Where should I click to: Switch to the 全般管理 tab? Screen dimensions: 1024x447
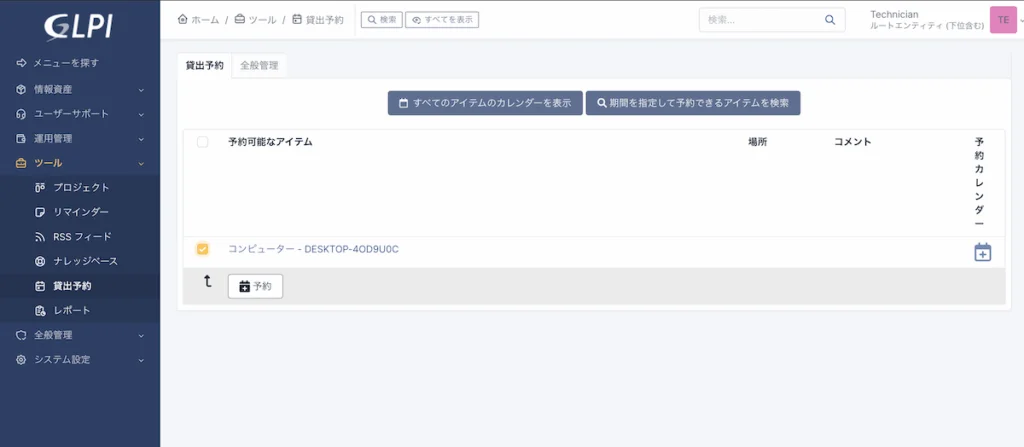259,65
